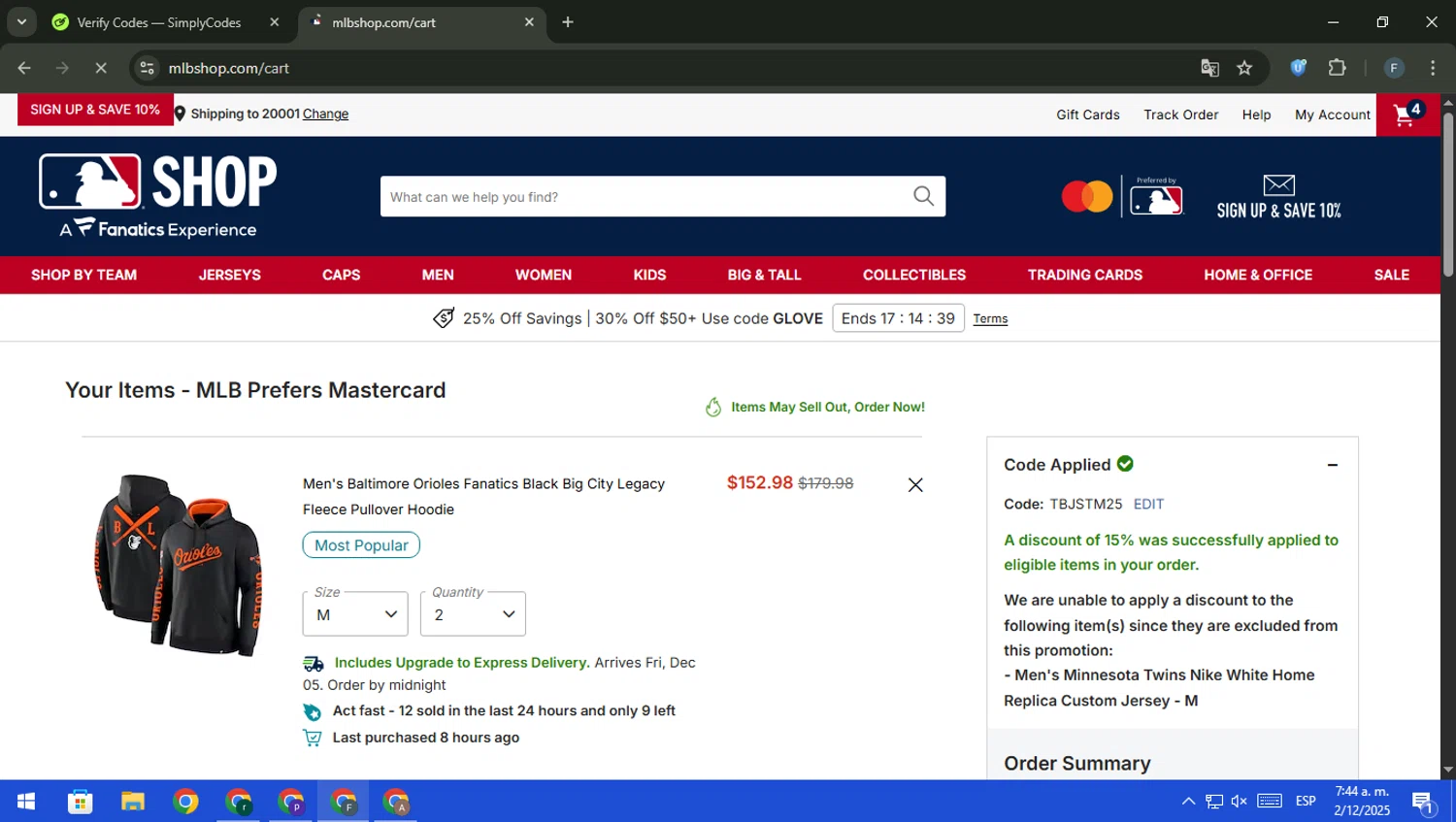The width and height of the screenshot is (1456, 822).
Task: Open the Shop By Team menu
Action: pyautogui.click(x=83, y=275)
